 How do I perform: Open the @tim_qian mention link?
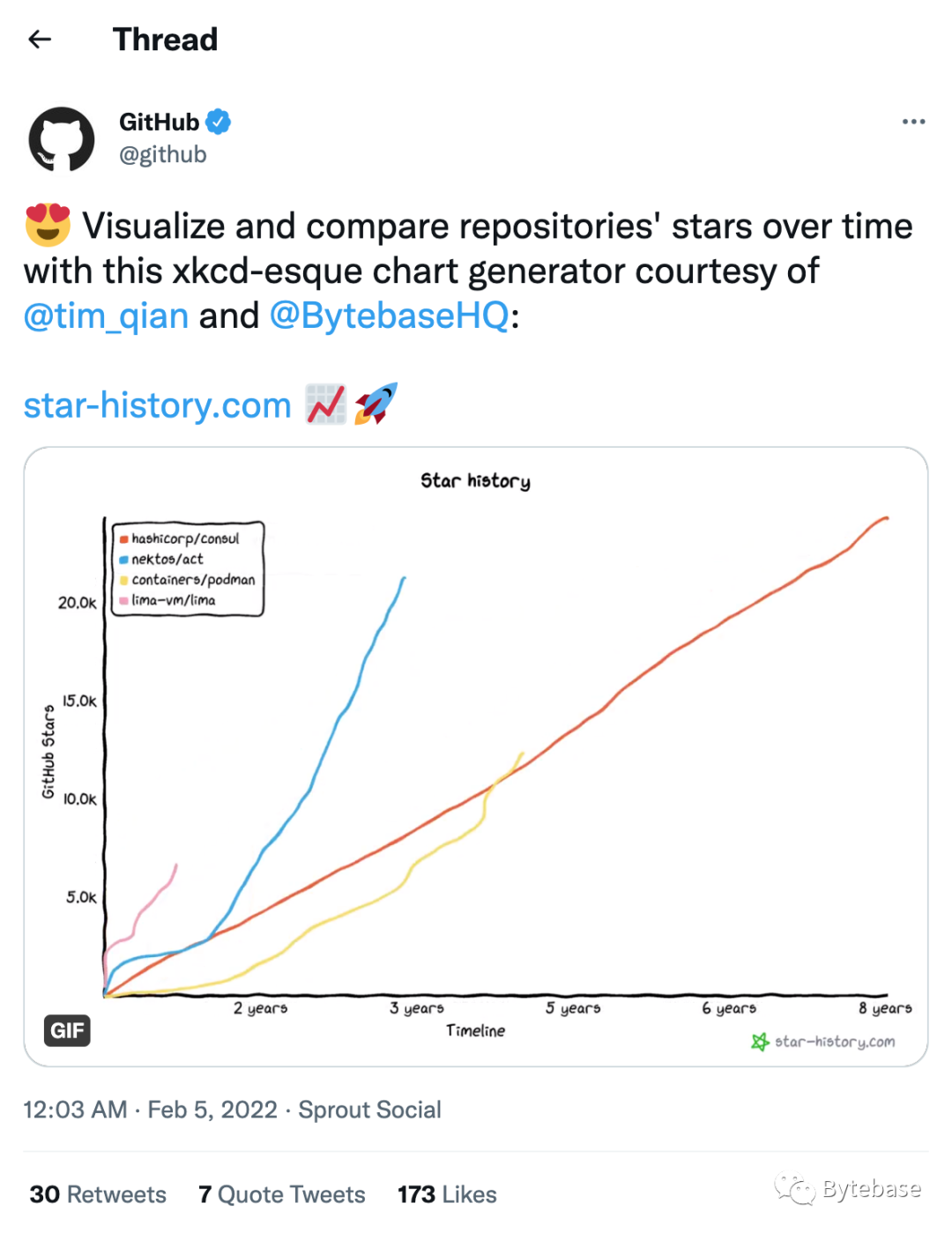[106, 316]
